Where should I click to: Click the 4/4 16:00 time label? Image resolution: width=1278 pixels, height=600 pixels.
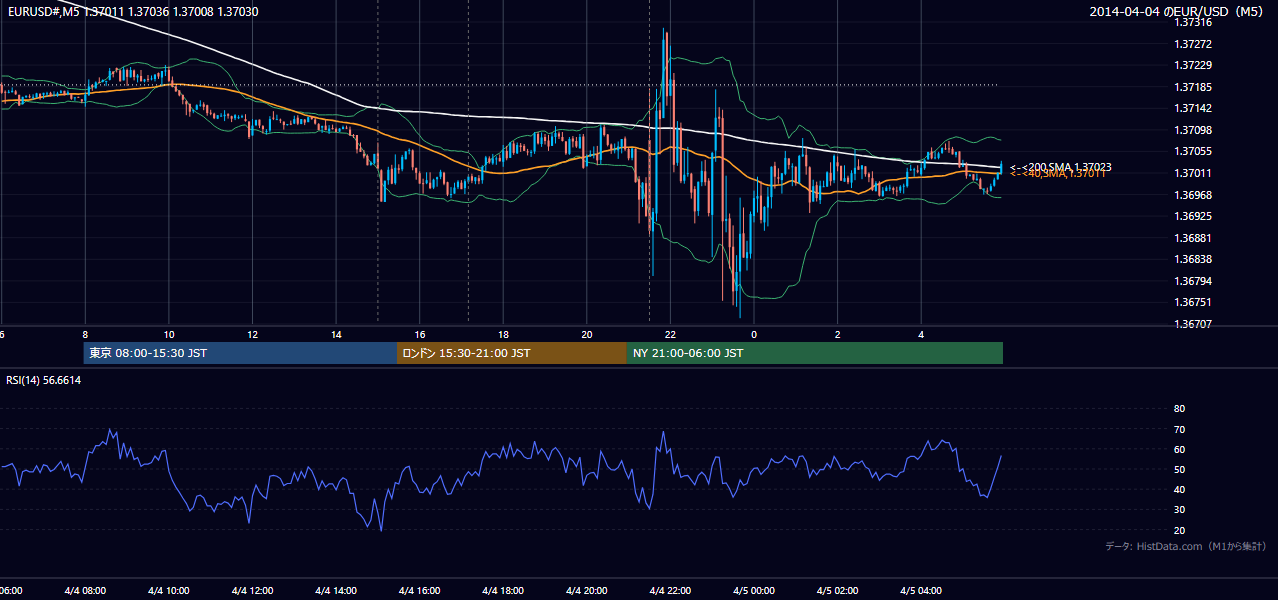pos(420,590)
